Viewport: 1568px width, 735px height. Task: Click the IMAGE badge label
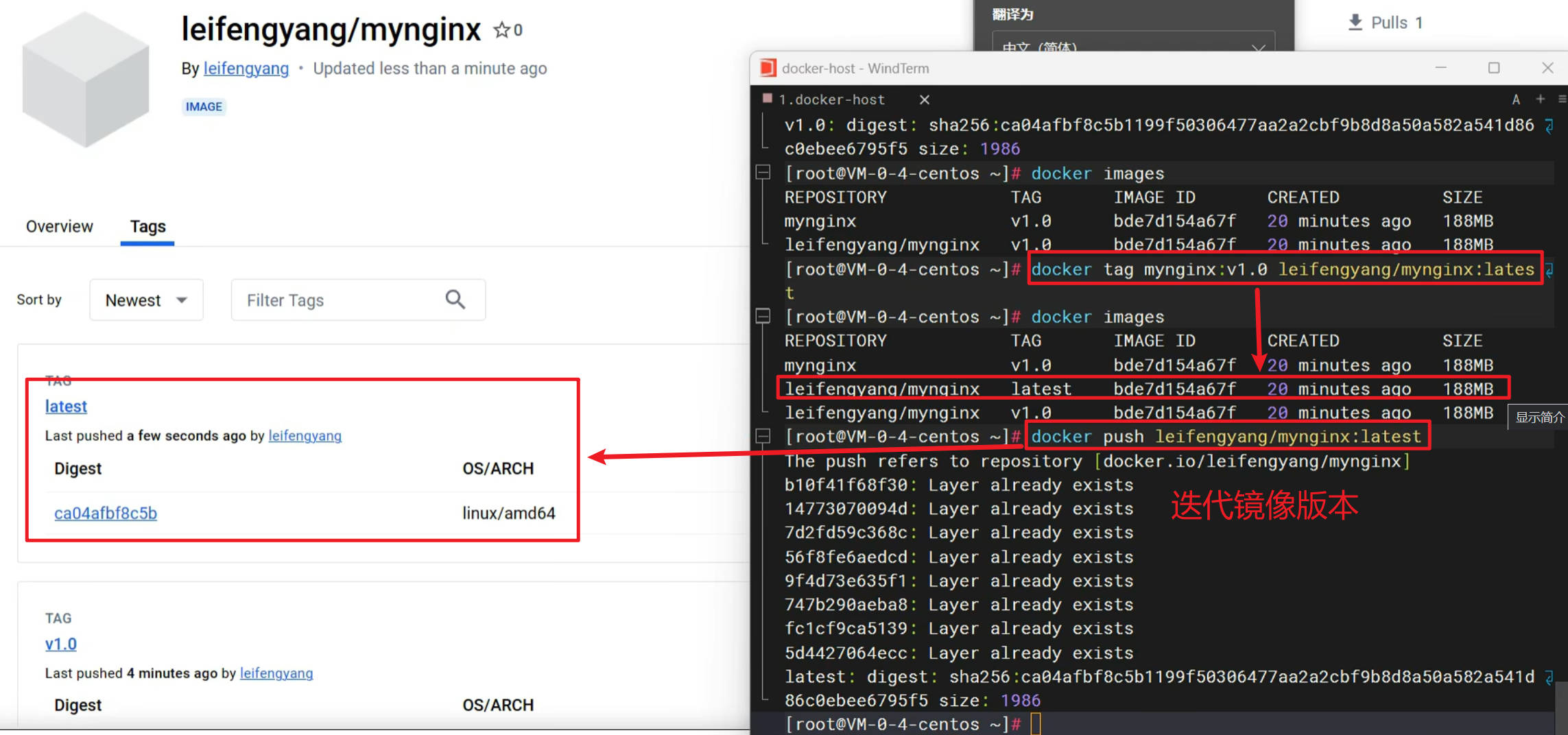coord(204,106)
